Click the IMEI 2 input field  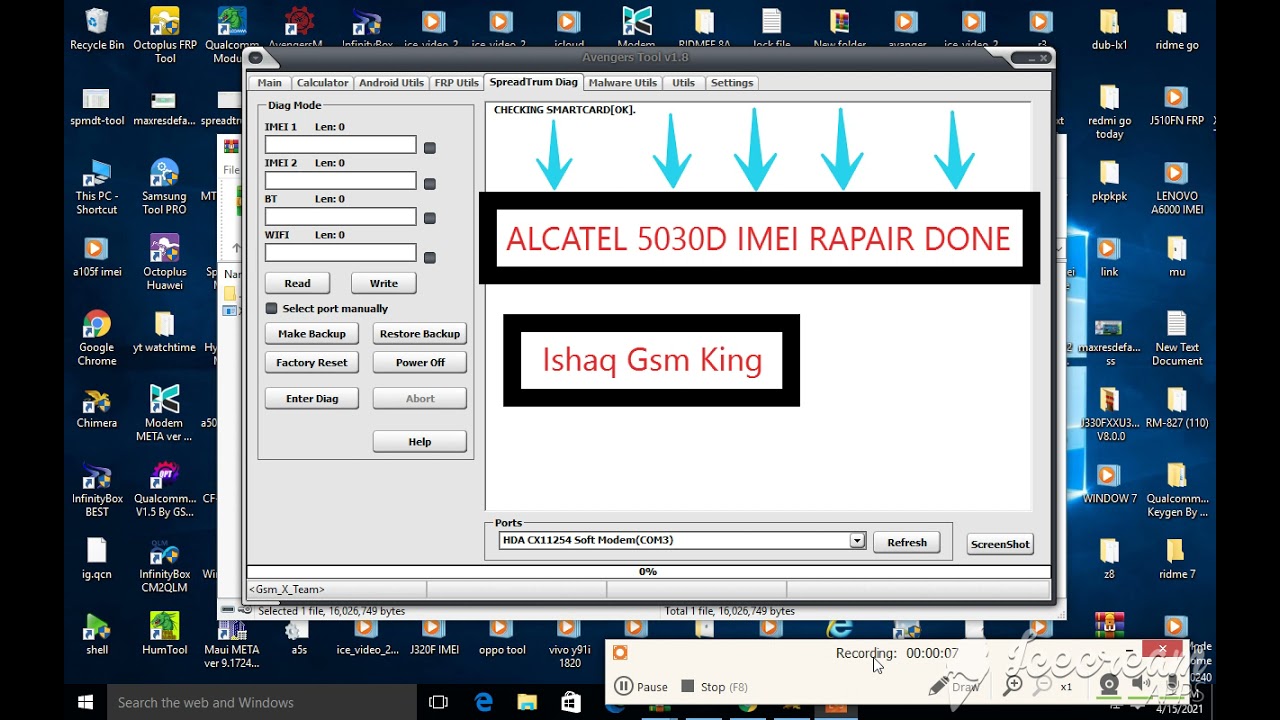[340, 181]
